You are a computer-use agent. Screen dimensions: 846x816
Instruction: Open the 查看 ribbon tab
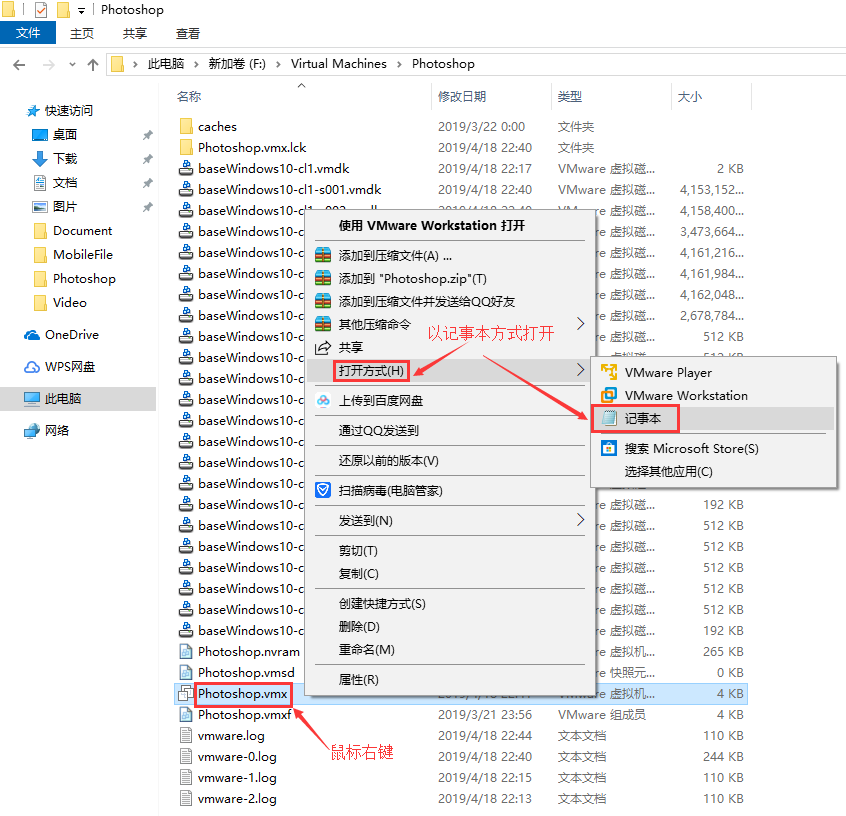[187, 33]
